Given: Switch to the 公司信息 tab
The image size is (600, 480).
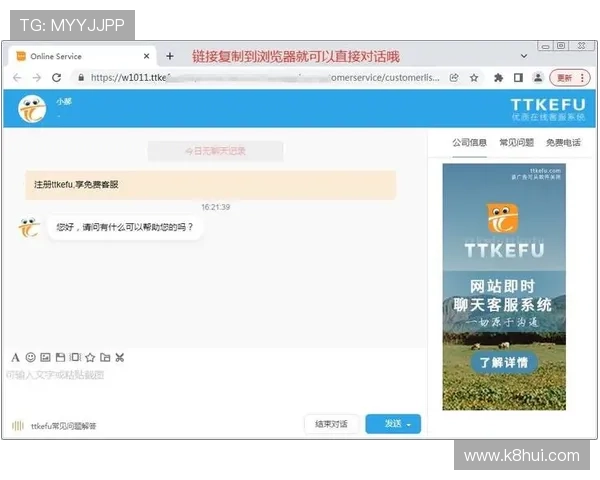Looking at the screenshot, I should pos(470,143).
